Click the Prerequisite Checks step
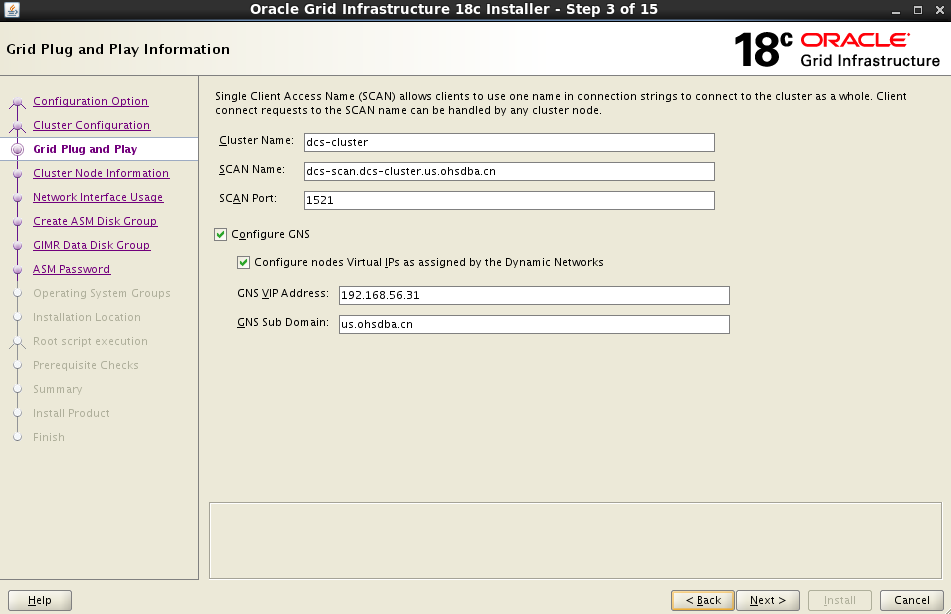951x614 pixels. point(86,365)
